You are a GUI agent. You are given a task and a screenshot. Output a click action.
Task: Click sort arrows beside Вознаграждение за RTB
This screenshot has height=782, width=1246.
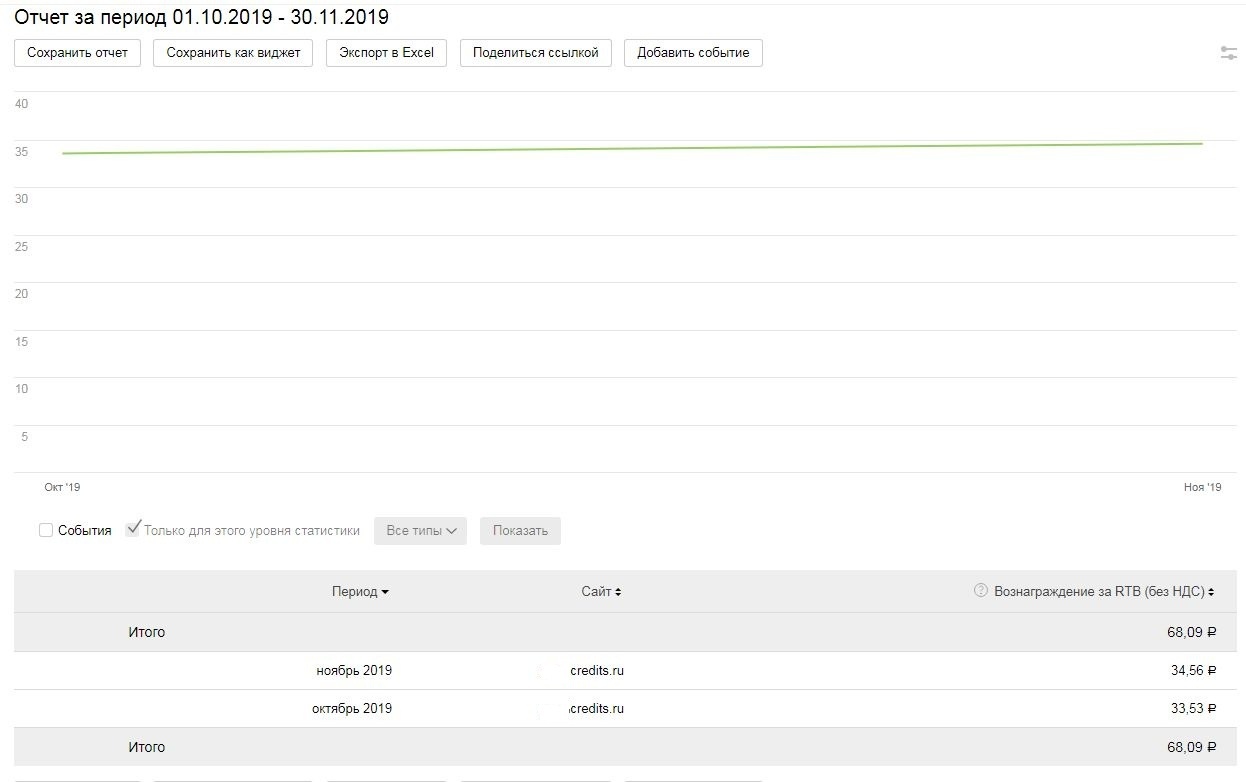coord(1211,592)
